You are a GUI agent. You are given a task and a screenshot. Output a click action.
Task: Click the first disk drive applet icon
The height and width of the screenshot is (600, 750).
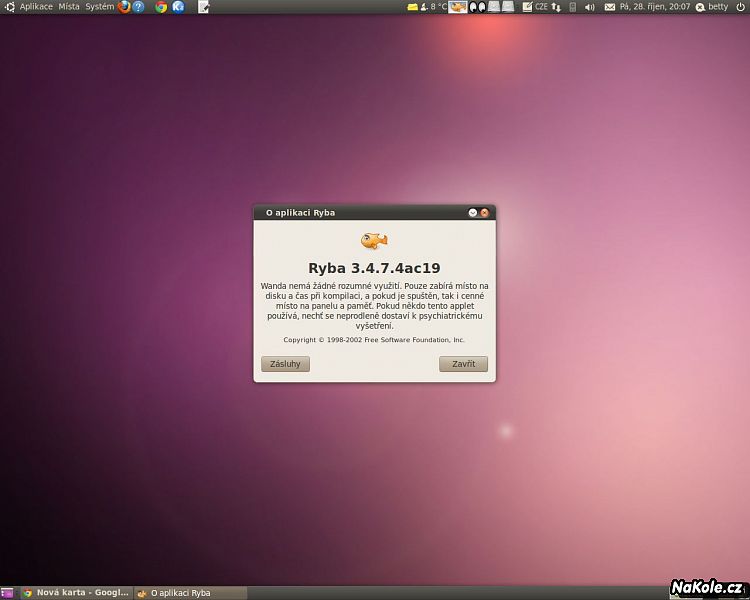494,7
